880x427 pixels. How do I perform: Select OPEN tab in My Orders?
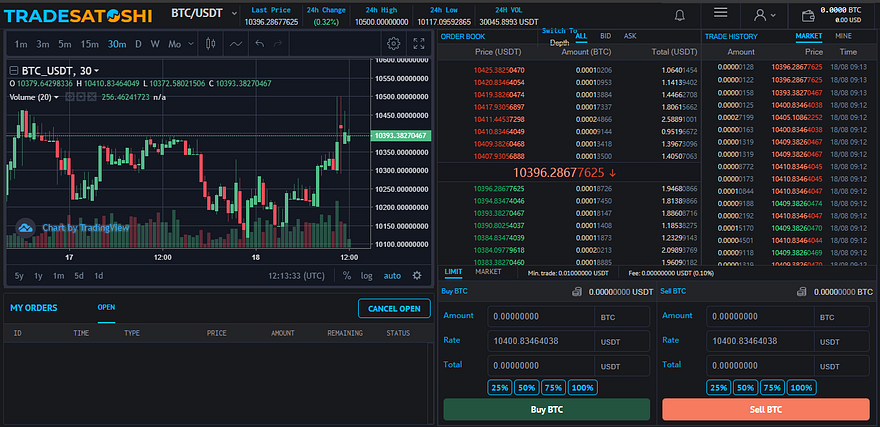107,307
